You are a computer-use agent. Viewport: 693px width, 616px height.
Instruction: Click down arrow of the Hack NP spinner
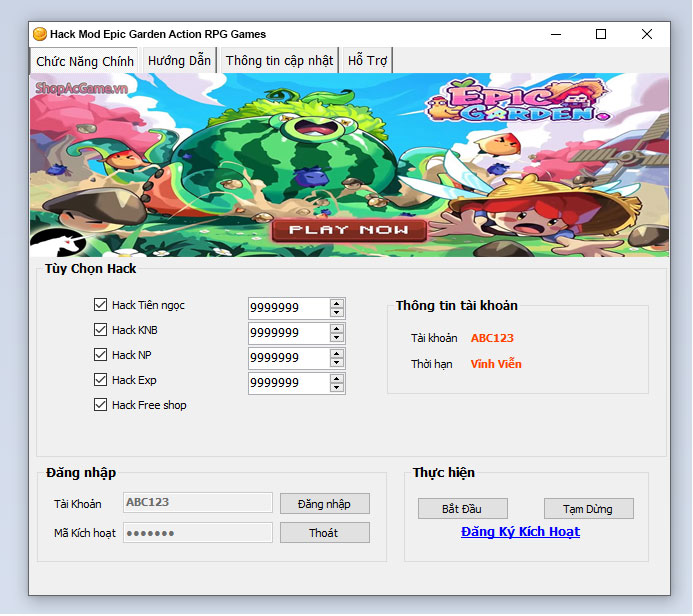(x=337, y=363)
